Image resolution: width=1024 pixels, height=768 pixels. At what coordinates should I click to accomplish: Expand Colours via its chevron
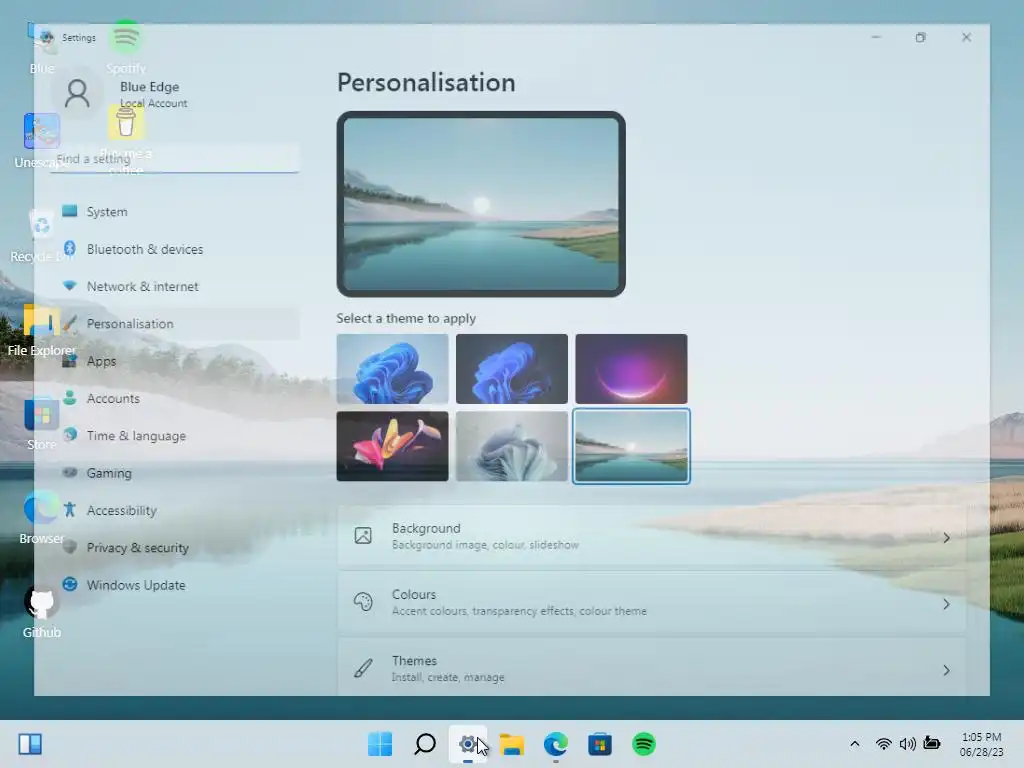click(x=946, y=604)
